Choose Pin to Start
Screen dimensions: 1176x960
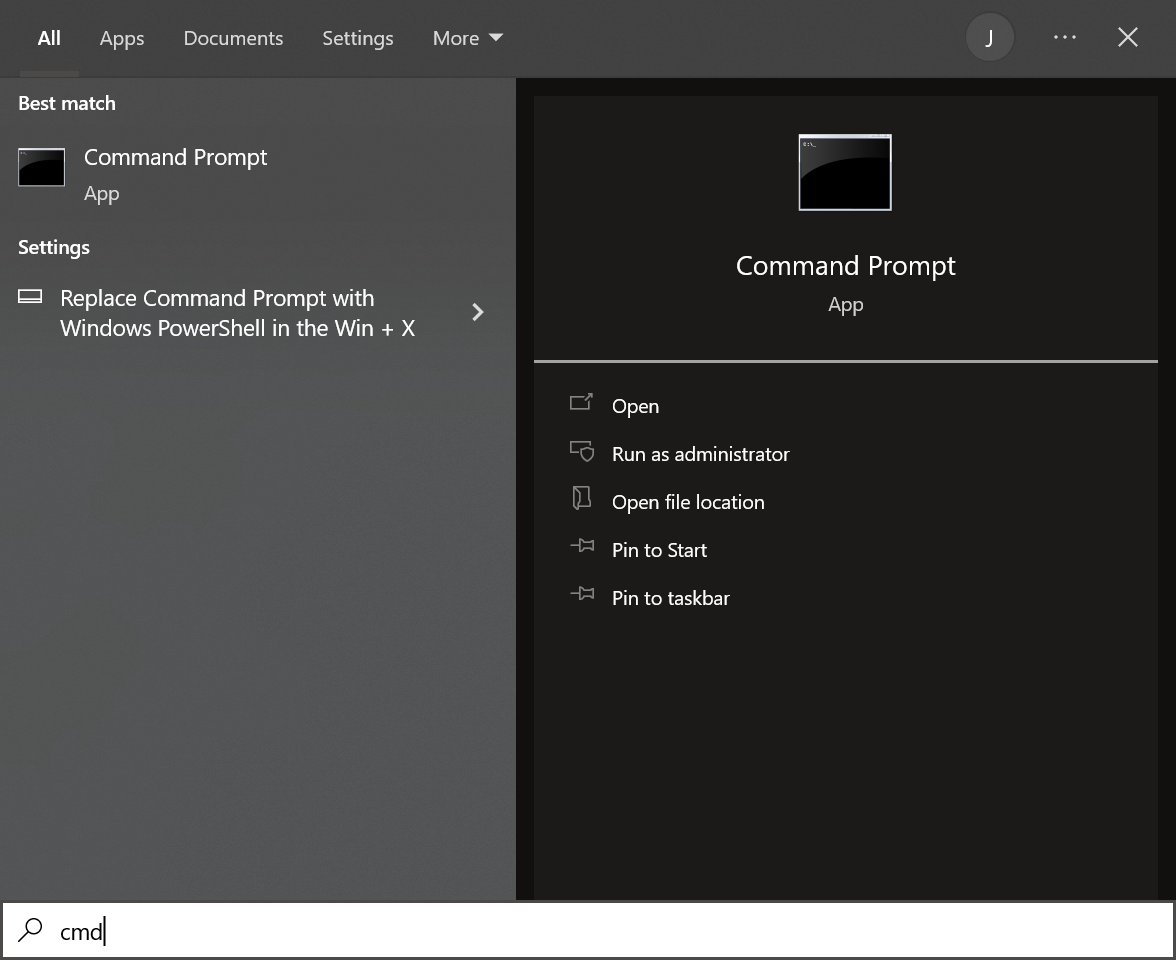(659, 550)
